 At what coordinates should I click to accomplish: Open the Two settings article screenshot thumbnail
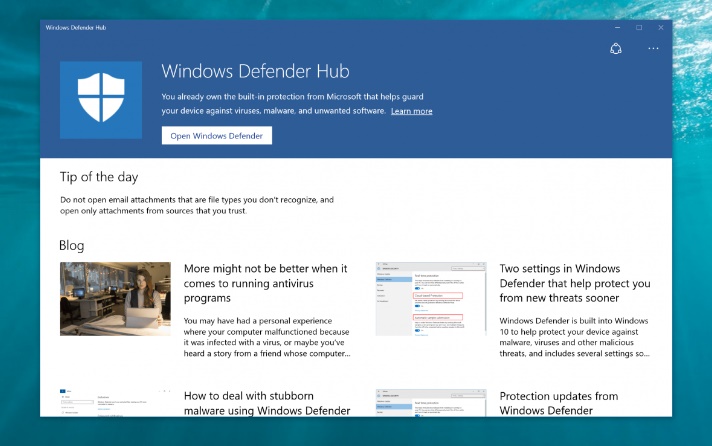coord(430,298)
